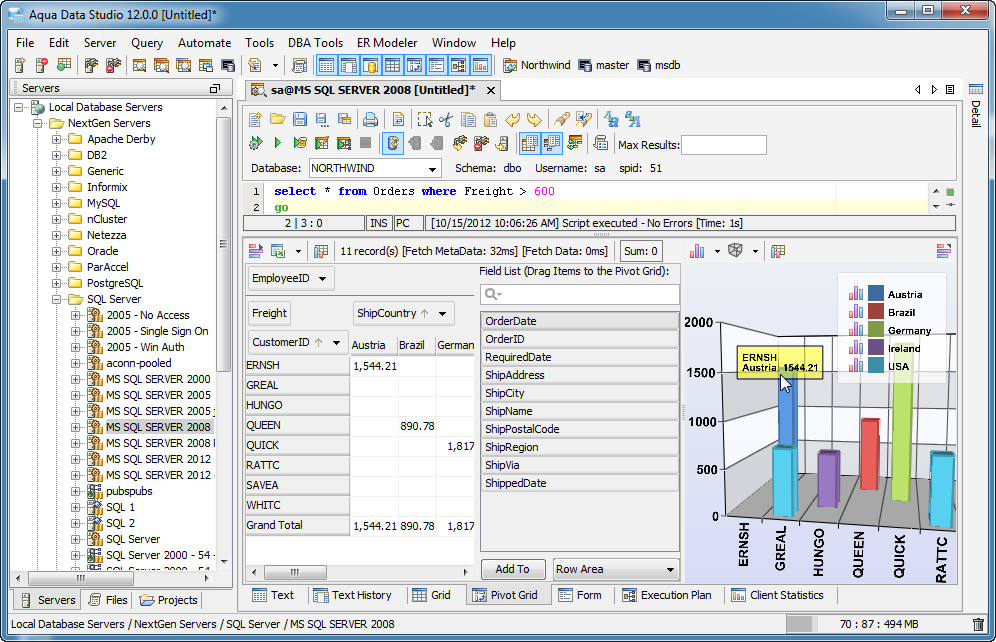
Task: Click the 3D cube chart icon
Action: pos(735,251)
